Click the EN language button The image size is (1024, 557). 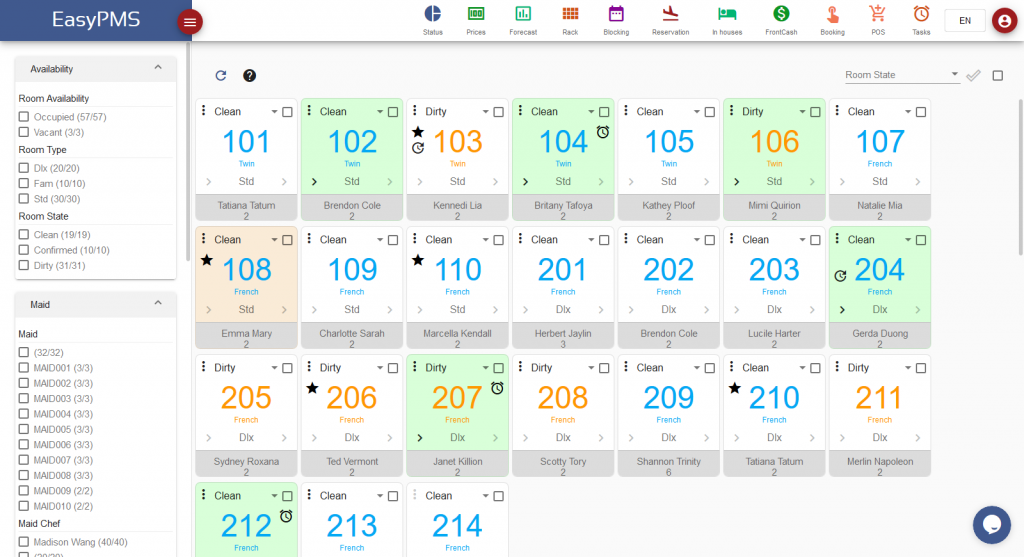965,21
